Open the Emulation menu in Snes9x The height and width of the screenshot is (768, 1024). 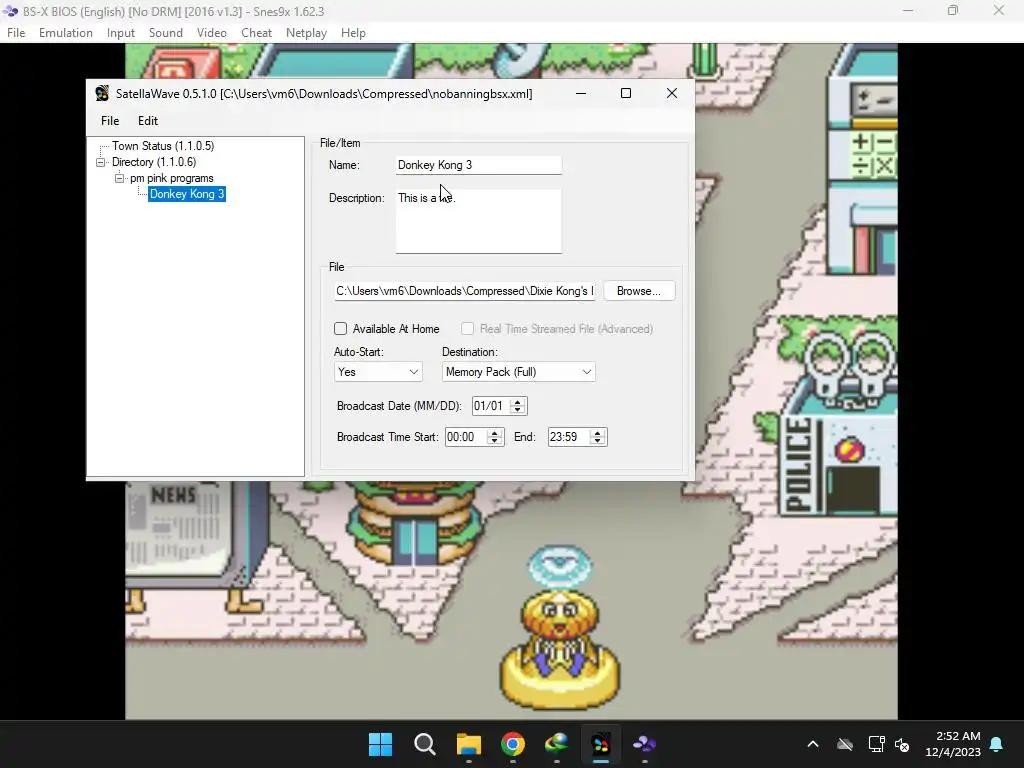point(65,33)
